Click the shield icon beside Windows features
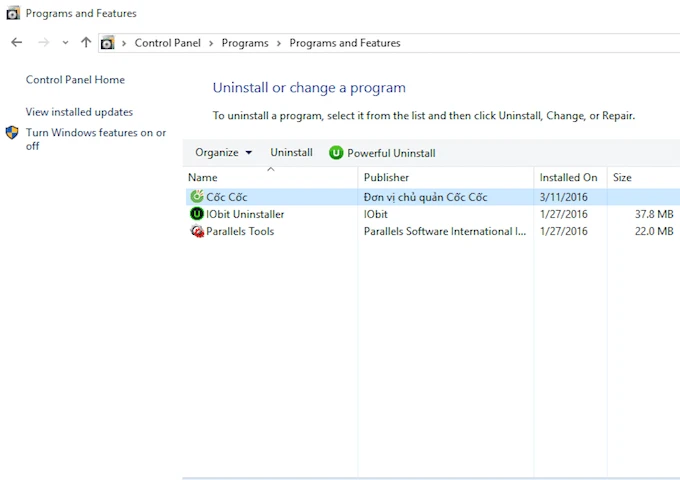 click(12, 133)
